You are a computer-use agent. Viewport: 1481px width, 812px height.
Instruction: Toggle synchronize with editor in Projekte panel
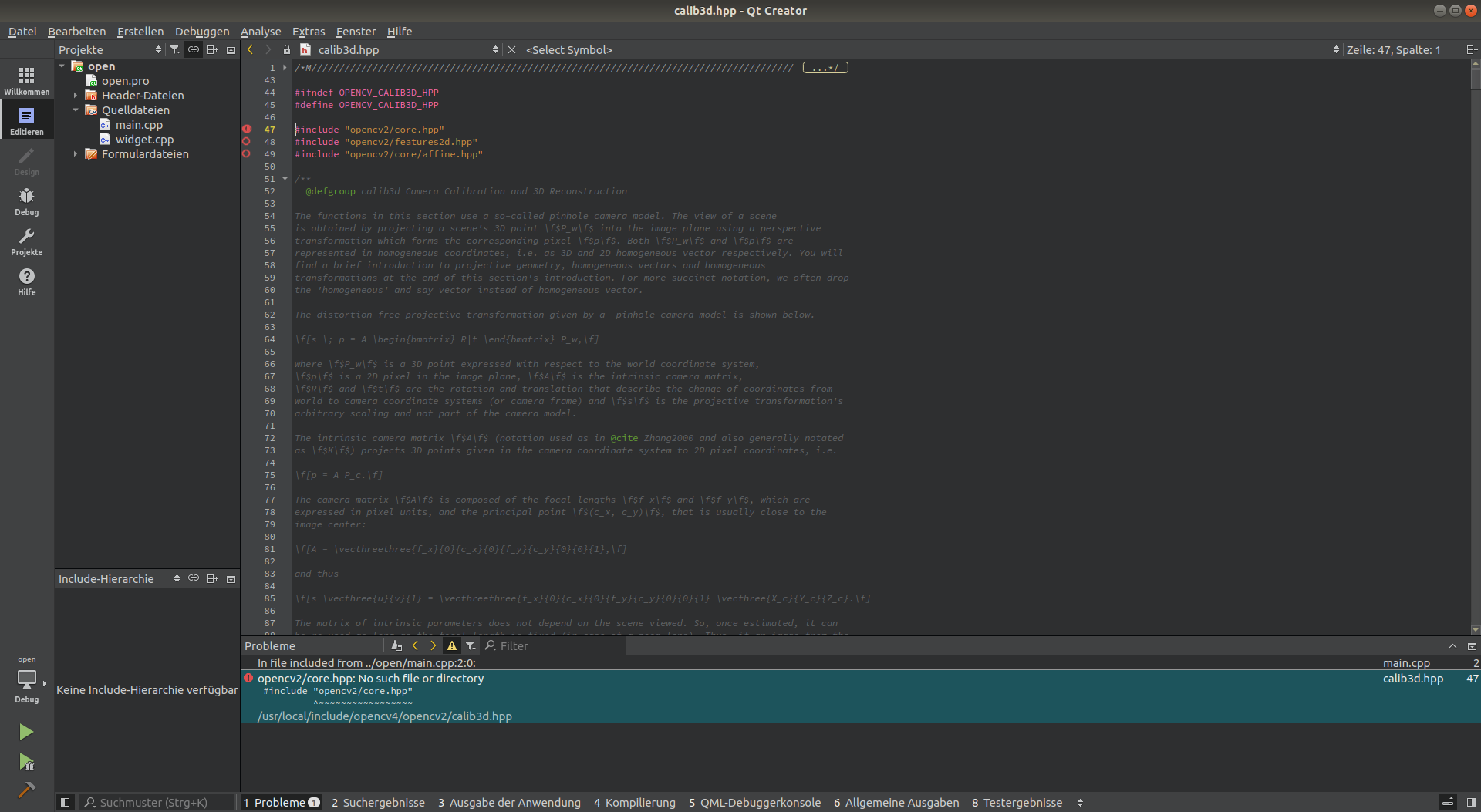pyautogui.click(x=194, y=49)
